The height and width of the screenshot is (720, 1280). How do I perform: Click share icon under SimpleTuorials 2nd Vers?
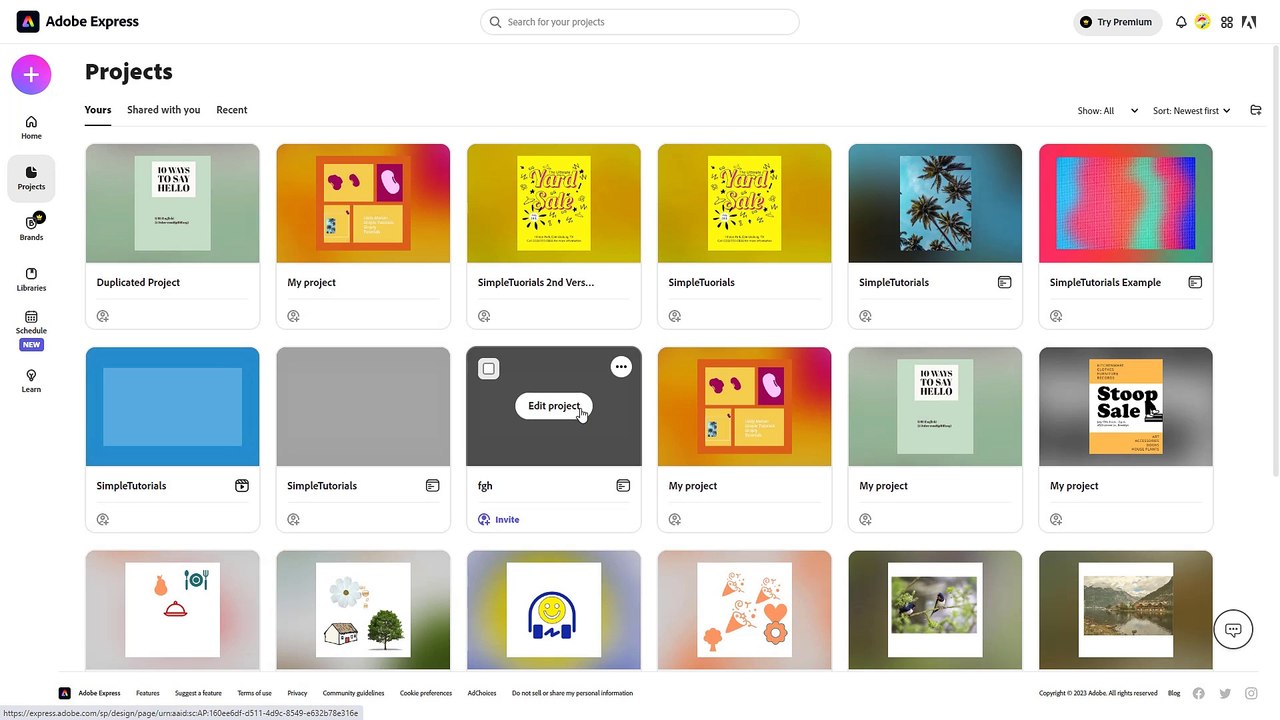point(484,316)
